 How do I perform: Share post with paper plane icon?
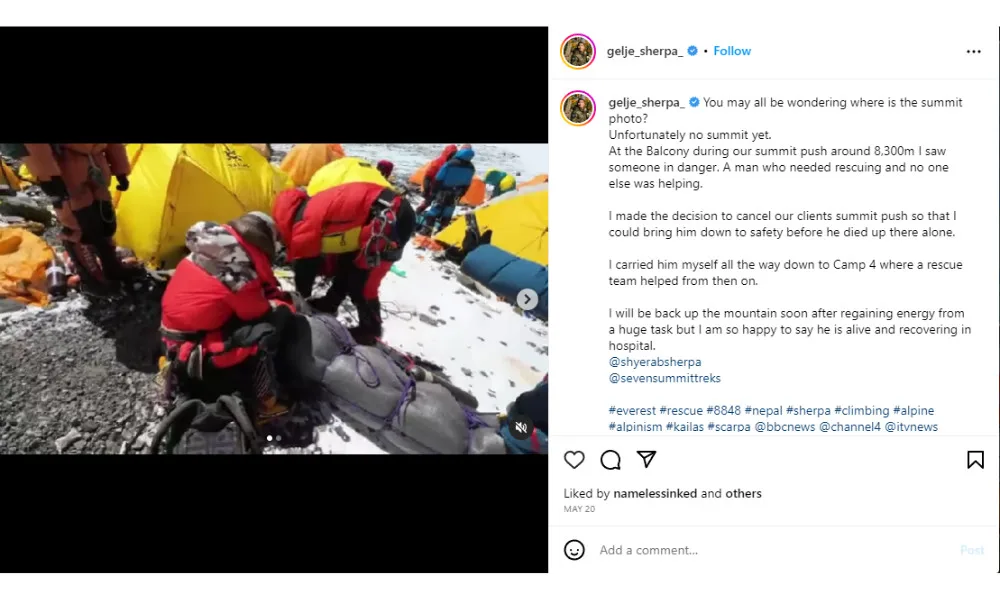pyautogui.click(x=646, y=459)
